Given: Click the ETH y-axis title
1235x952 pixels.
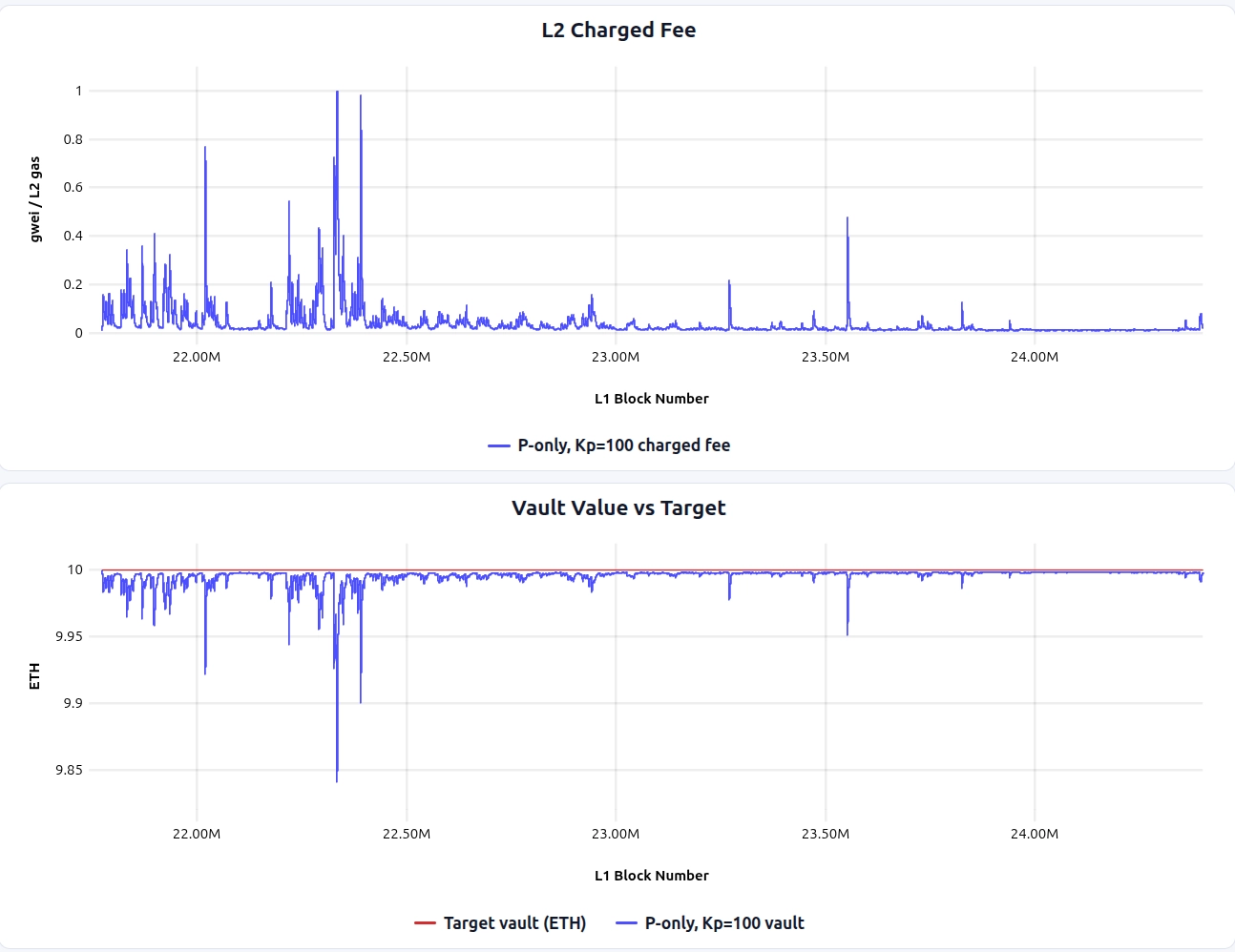Looking at the screenshot, I should click(x=35, y=676).
